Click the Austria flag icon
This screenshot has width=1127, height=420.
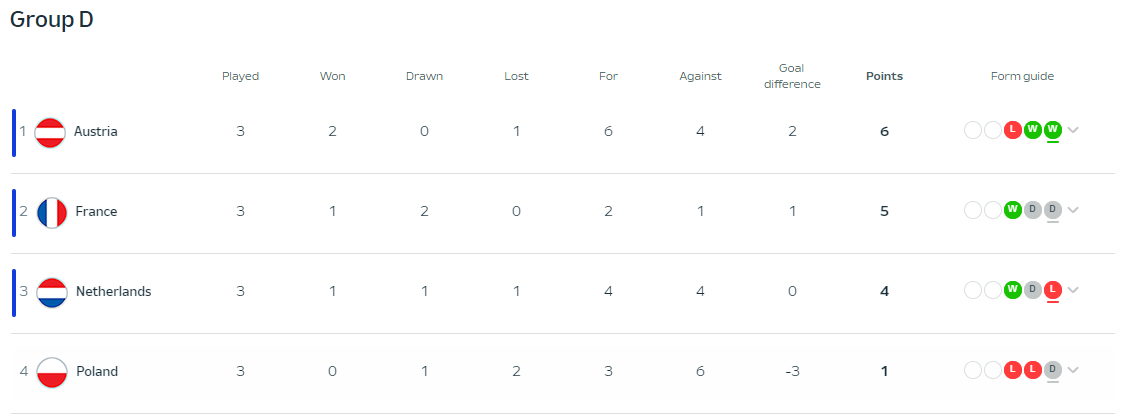pyautogui.click(x=50, y=132)
